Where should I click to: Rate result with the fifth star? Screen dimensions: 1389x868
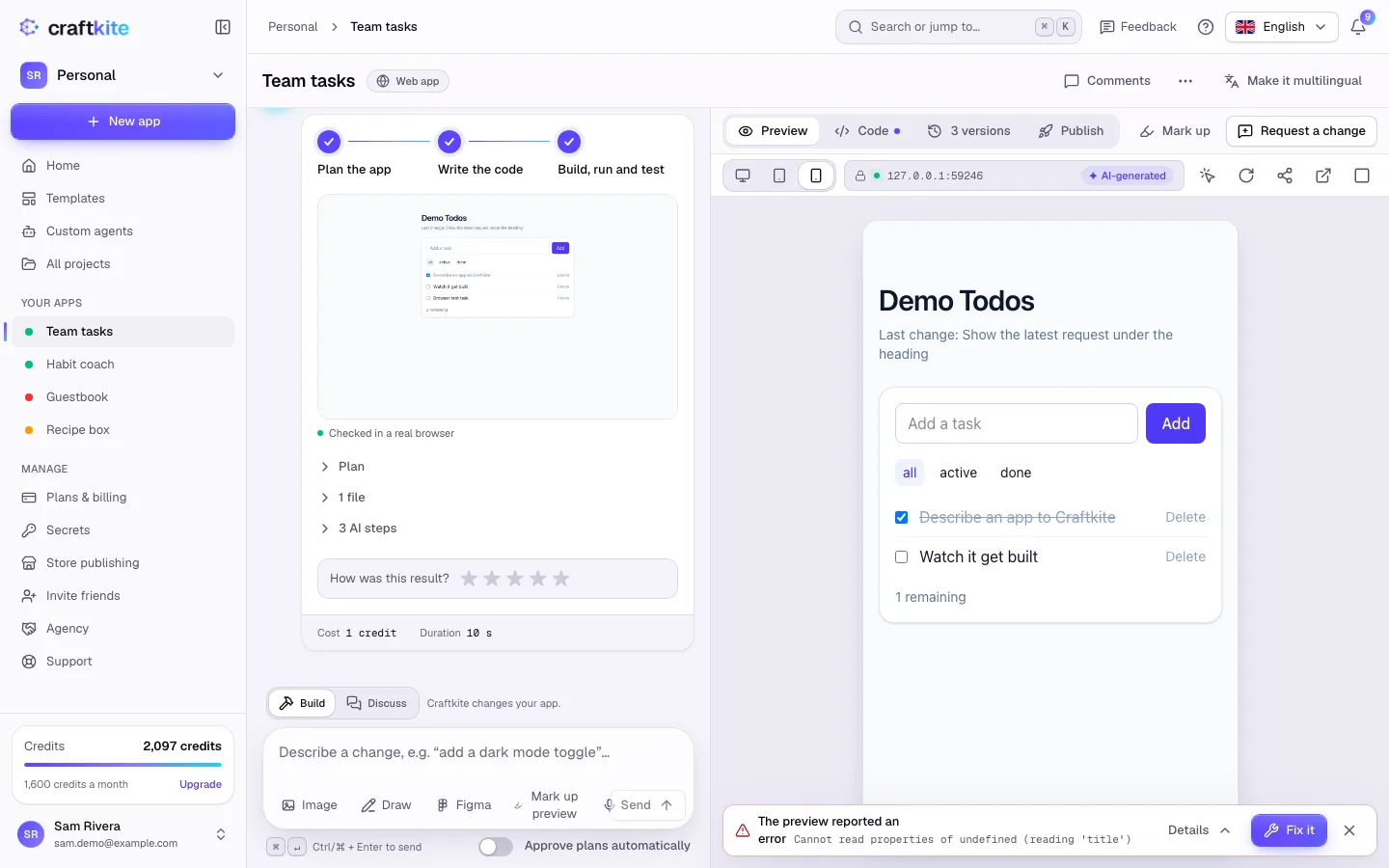[561, 579]
